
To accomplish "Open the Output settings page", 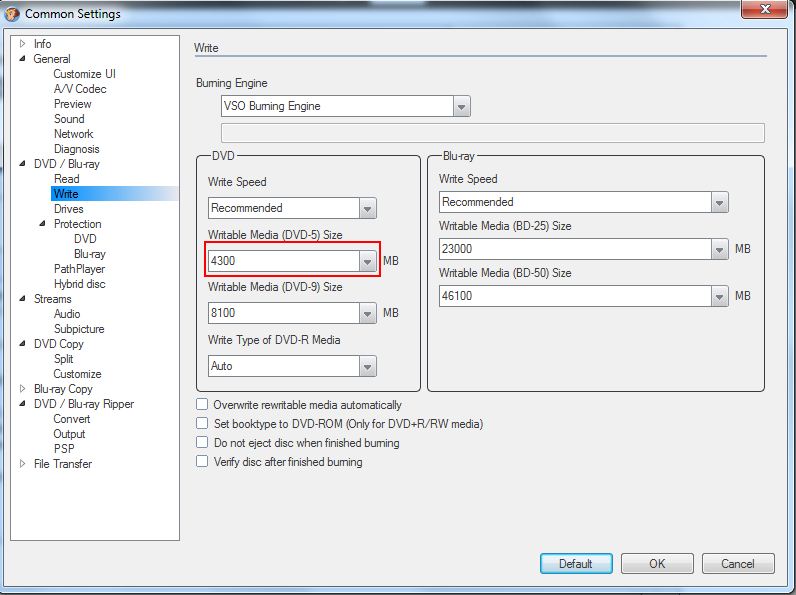I will (69, 434).
